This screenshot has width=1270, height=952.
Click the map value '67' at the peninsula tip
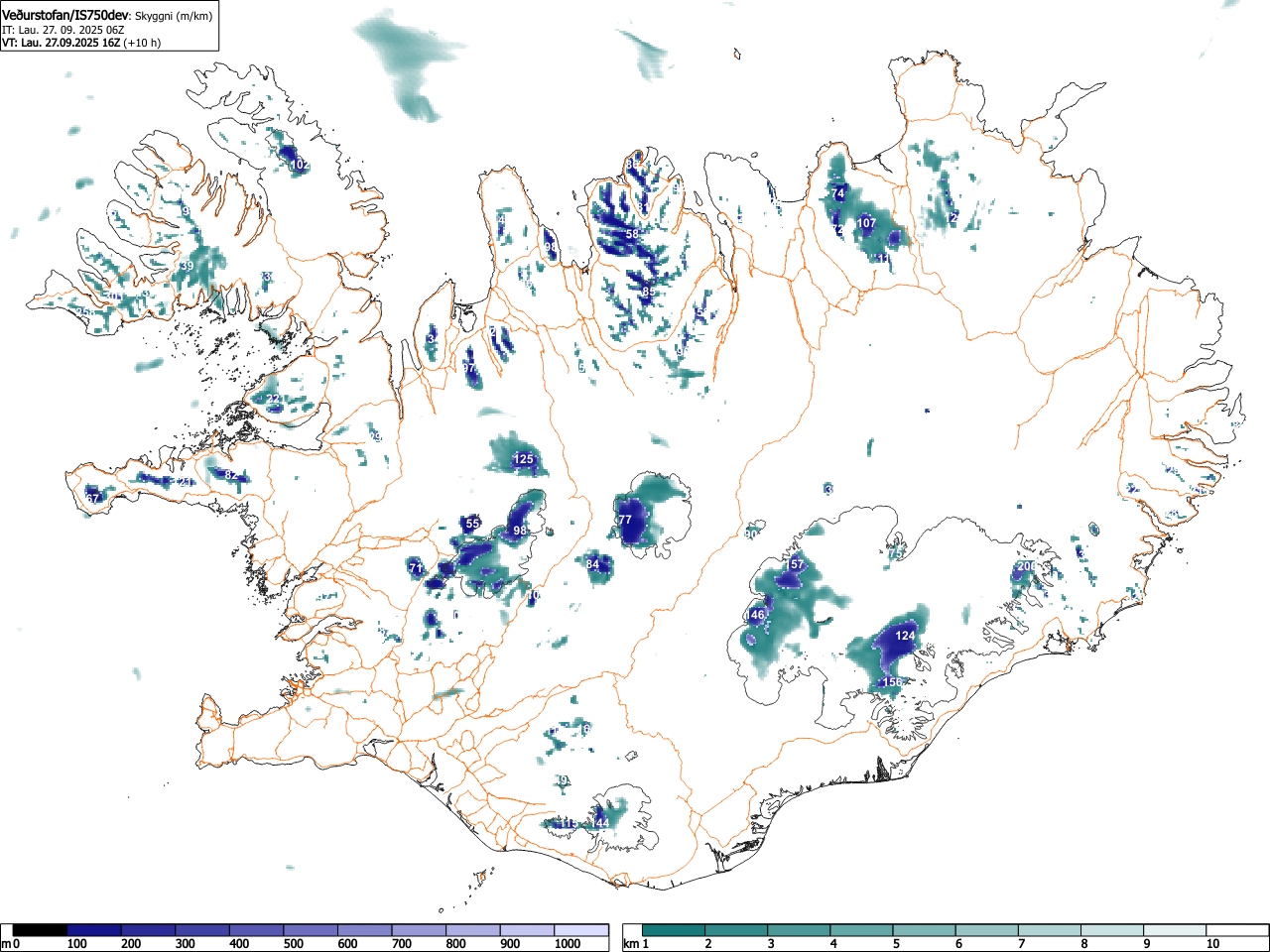[x=93, y=498]
